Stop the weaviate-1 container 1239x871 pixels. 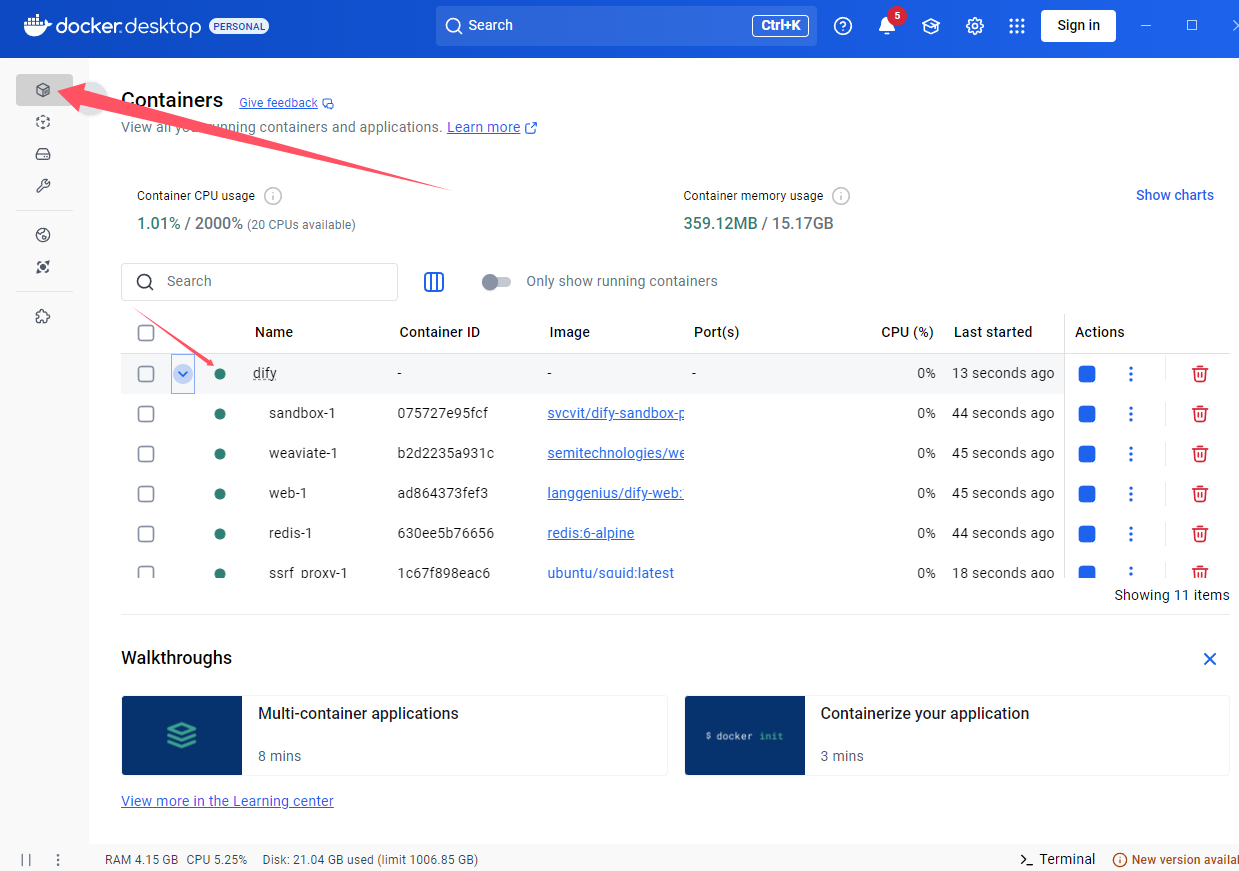coord(1087,454)
